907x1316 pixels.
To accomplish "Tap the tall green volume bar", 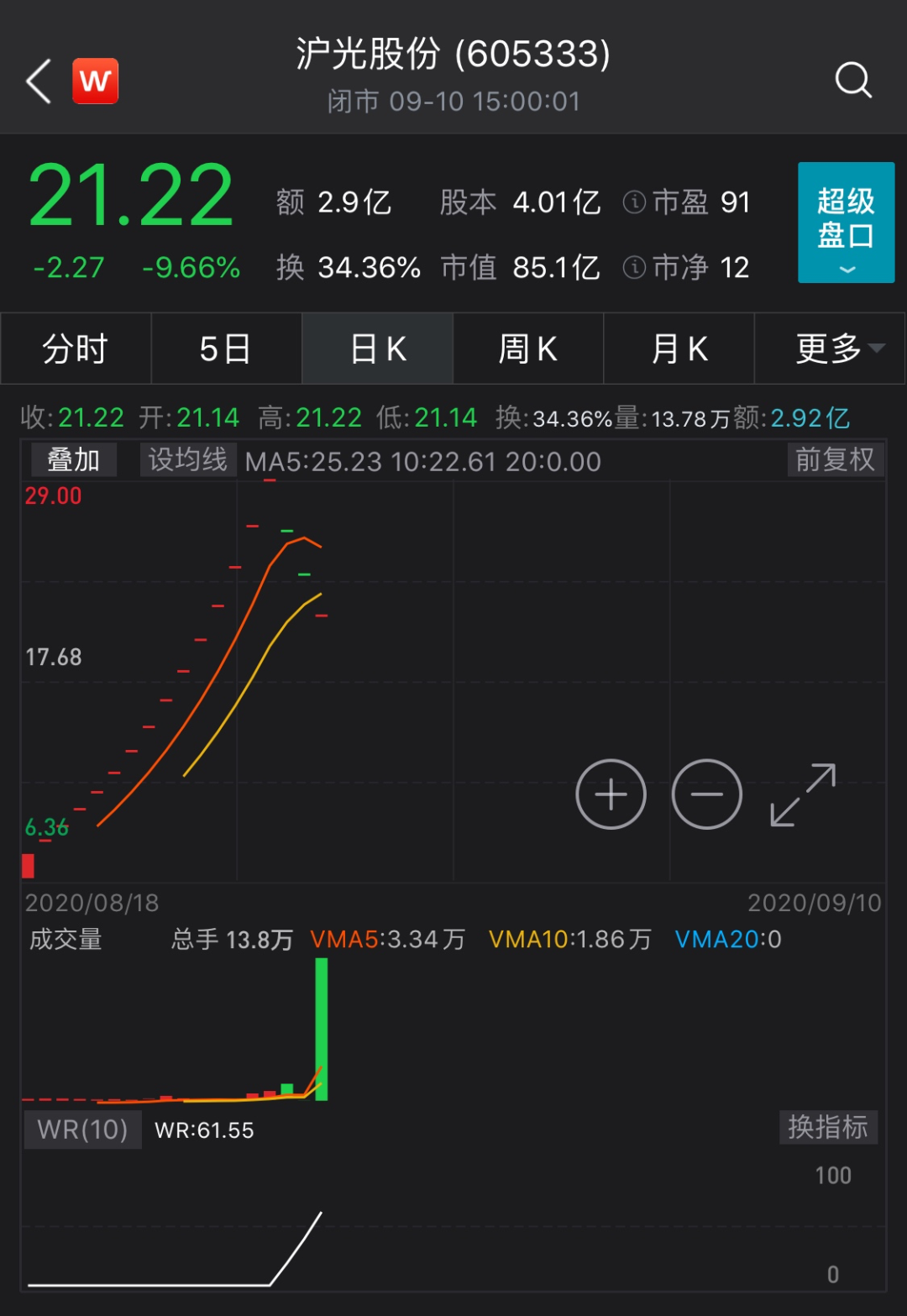I will [x=321, y=1029].
